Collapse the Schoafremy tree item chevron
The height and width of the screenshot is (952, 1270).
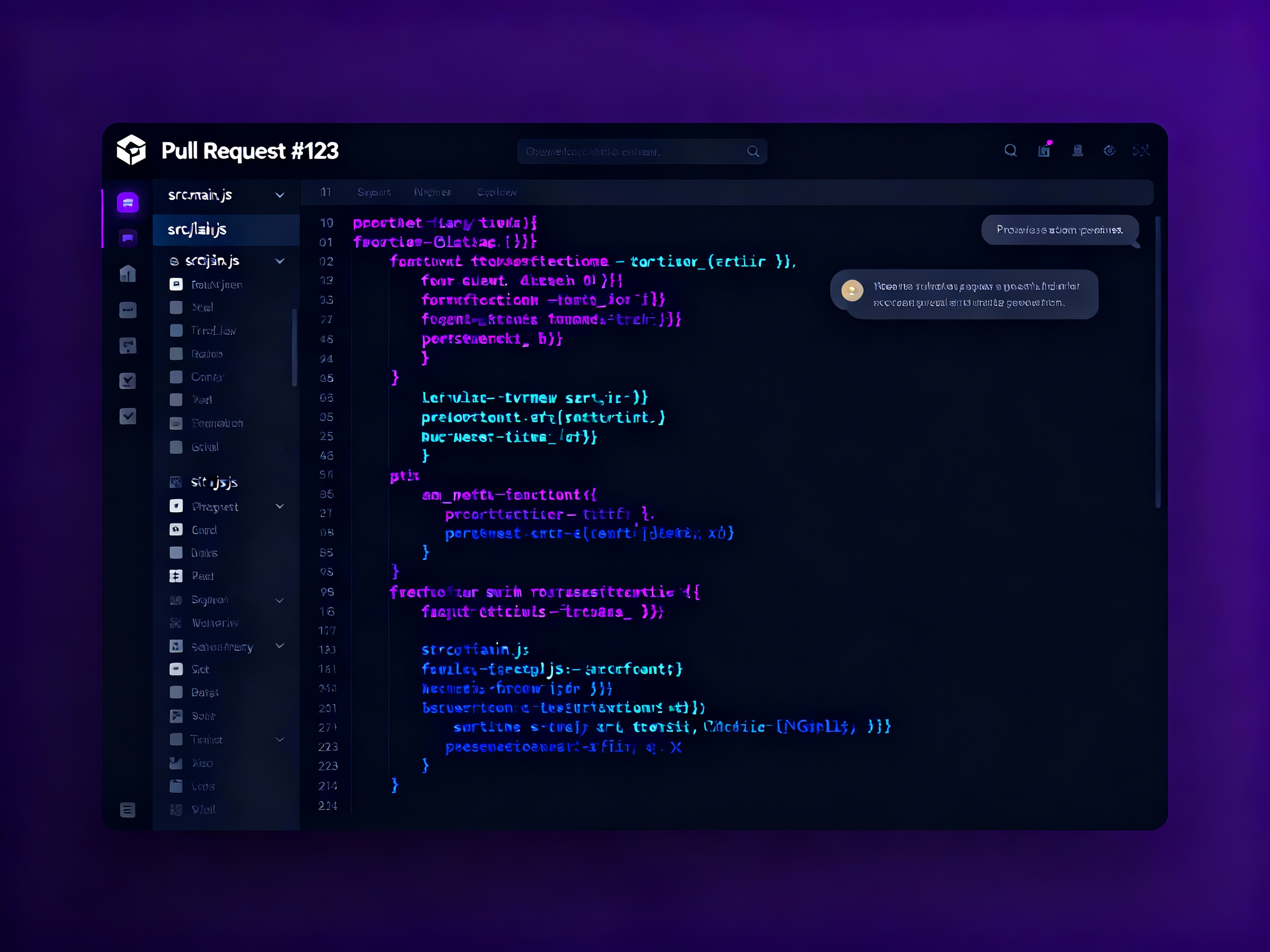click(279, 646)
